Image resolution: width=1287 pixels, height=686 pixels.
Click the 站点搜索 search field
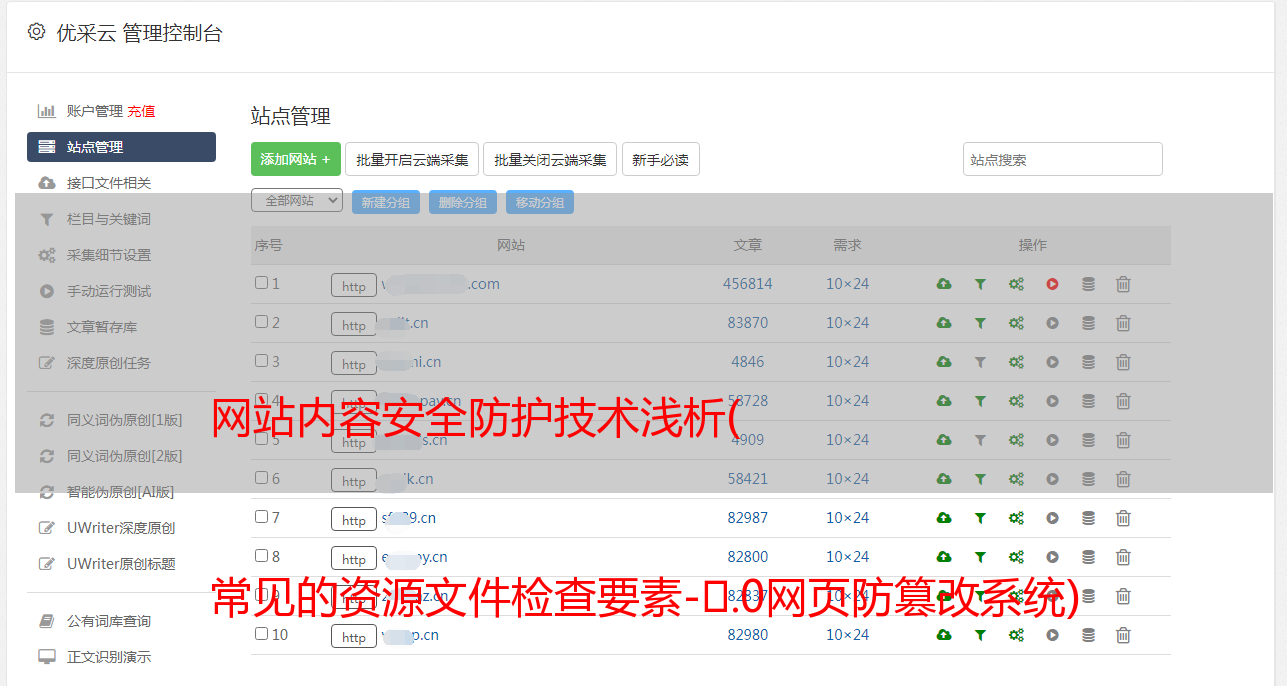tap(1063, 159)
